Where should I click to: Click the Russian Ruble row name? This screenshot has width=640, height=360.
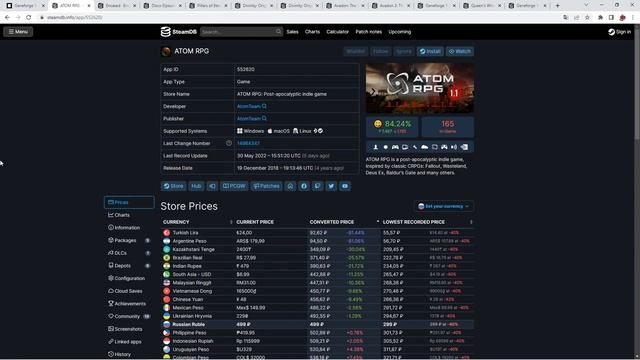pyautogui.click(x=189, y=324)
